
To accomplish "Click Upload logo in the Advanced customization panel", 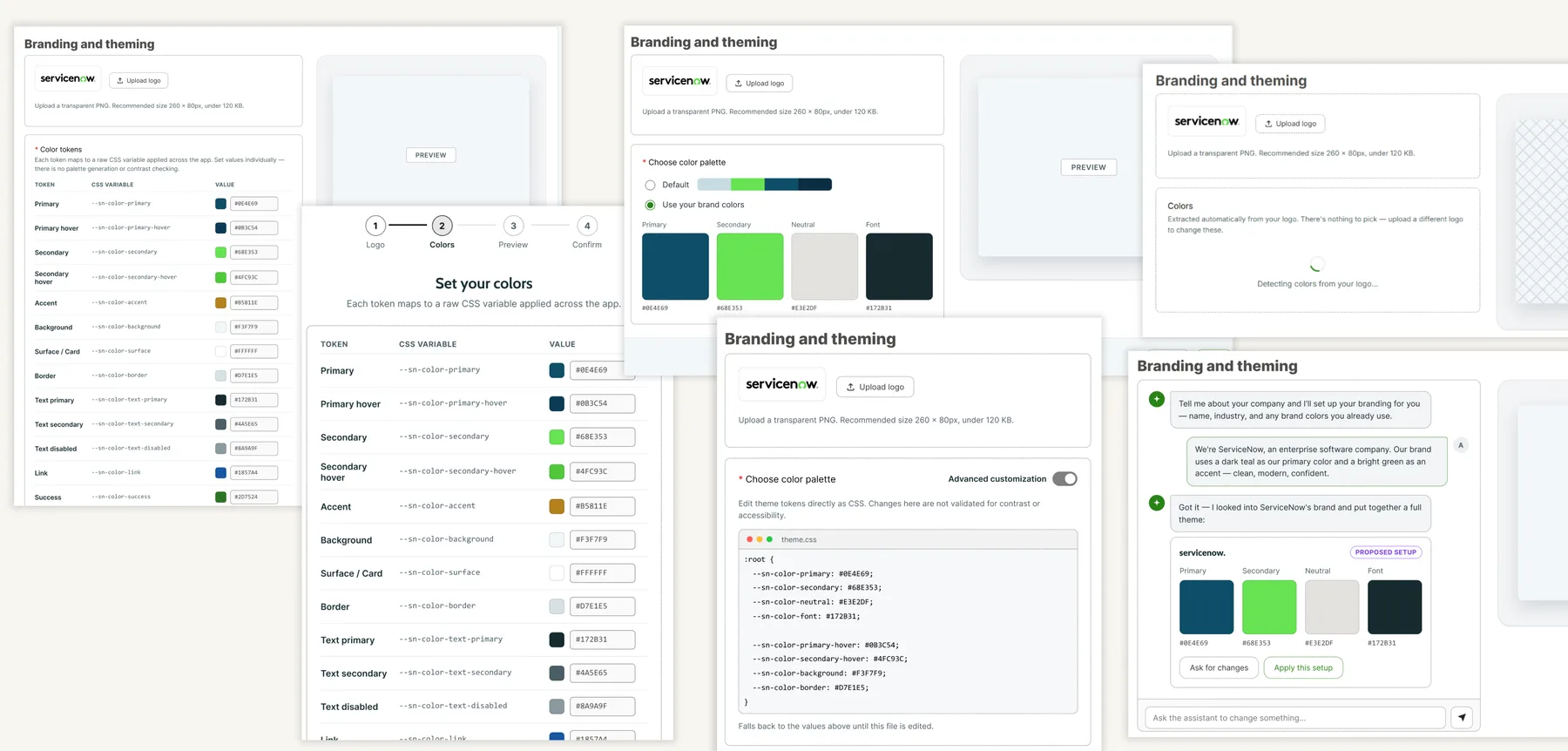I will point(875,387).
